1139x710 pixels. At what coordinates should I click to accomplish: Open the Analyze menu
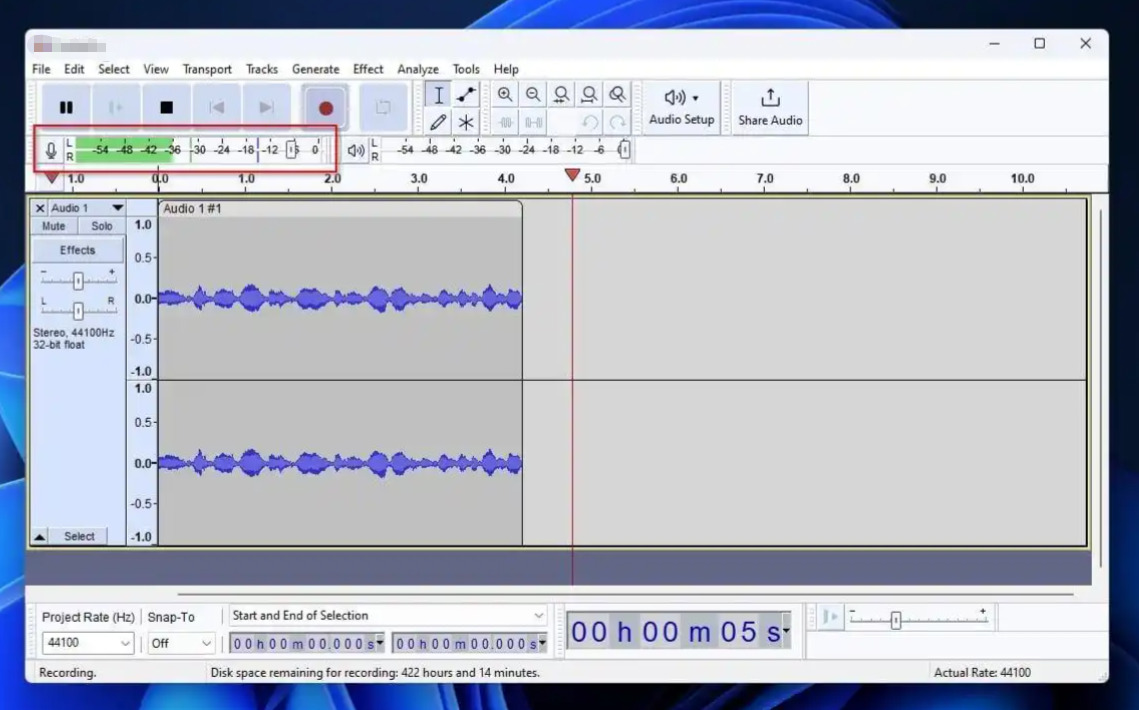click(418, 69)
